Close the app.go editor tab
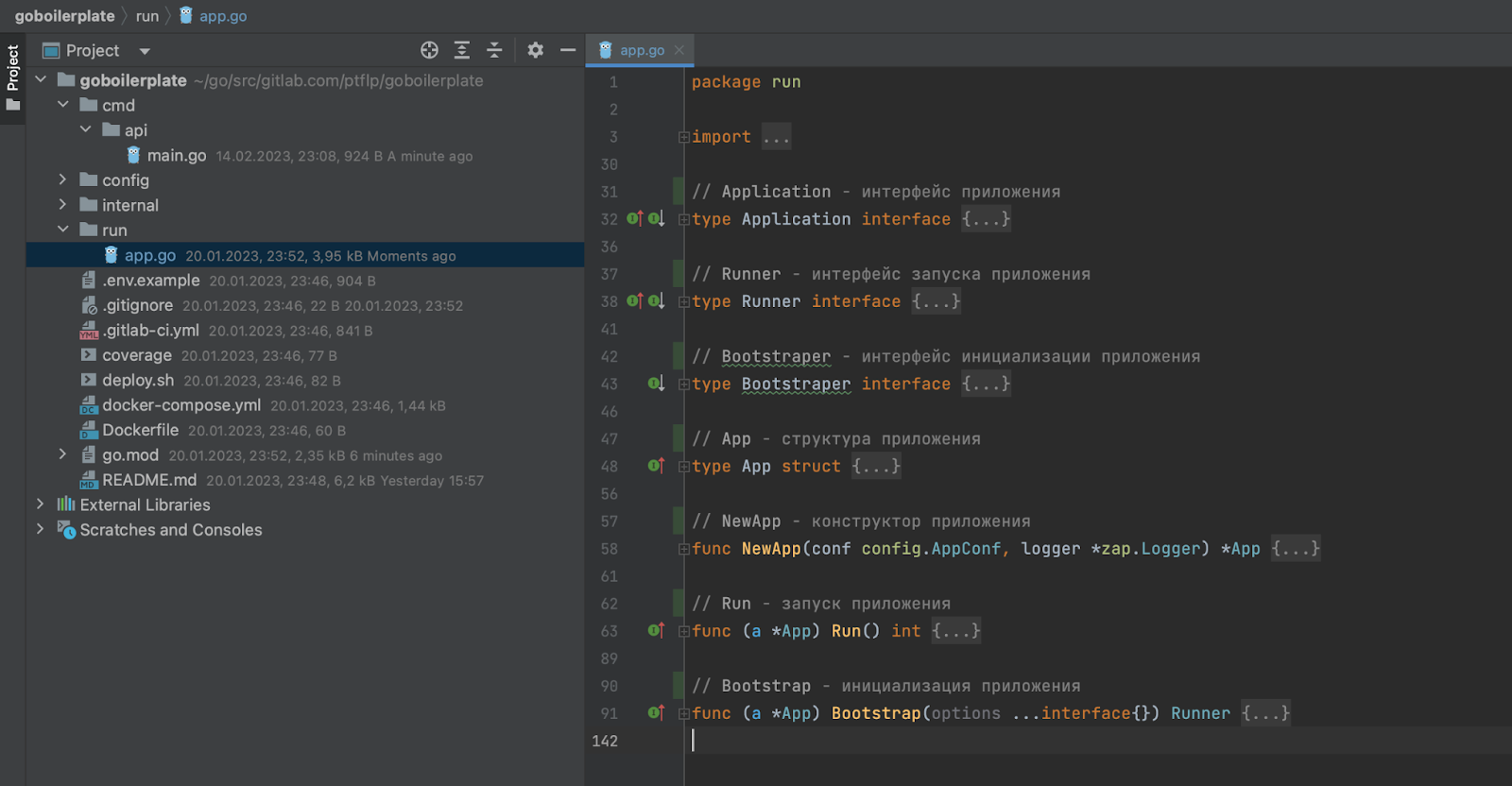The height and width of the screenshot is (786, 1512). [x=679, y=51]
